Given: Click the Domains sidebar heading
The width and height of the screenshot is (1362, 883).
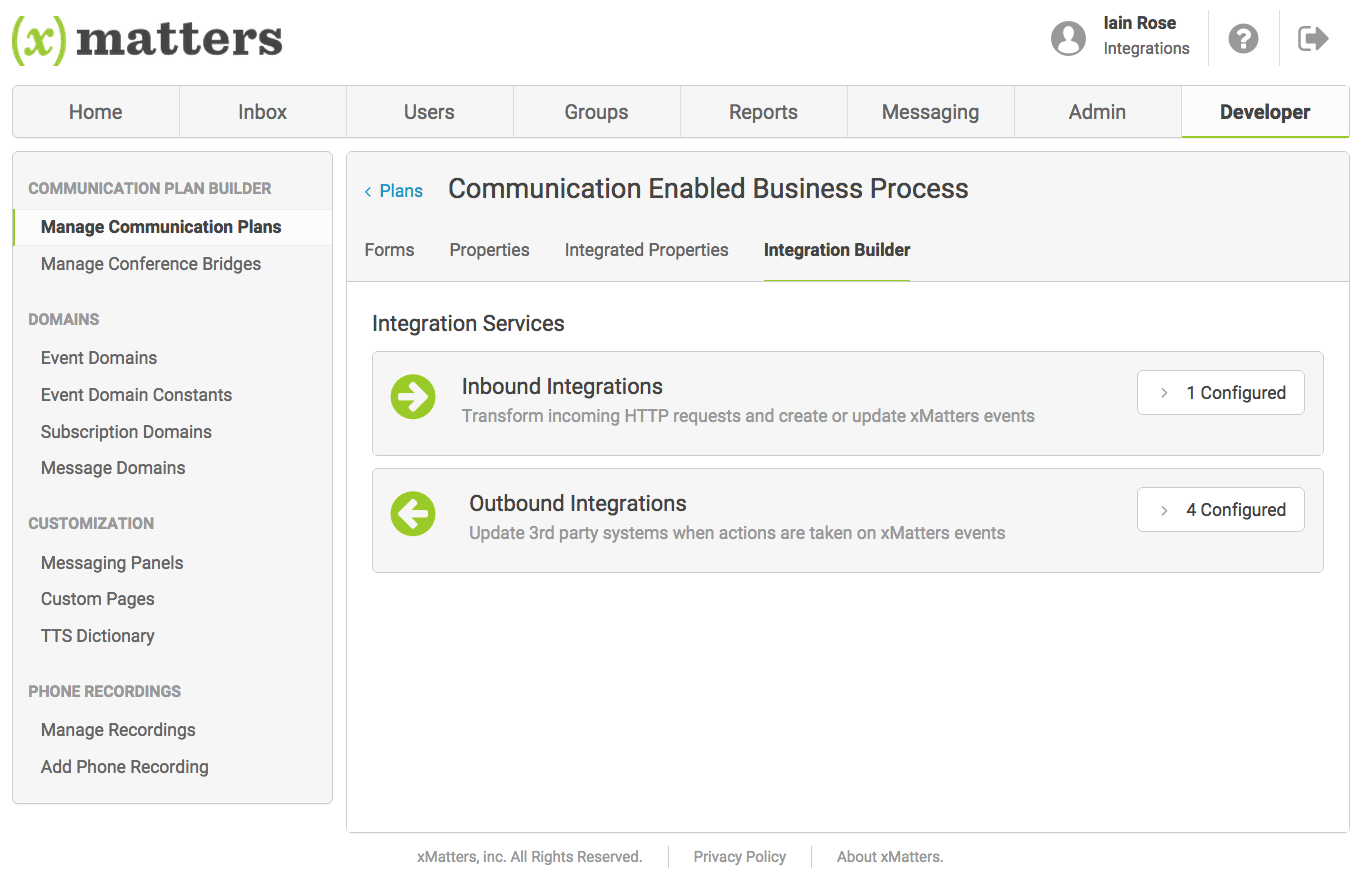Looking at the screenshot, I should [x=64, y=320].
